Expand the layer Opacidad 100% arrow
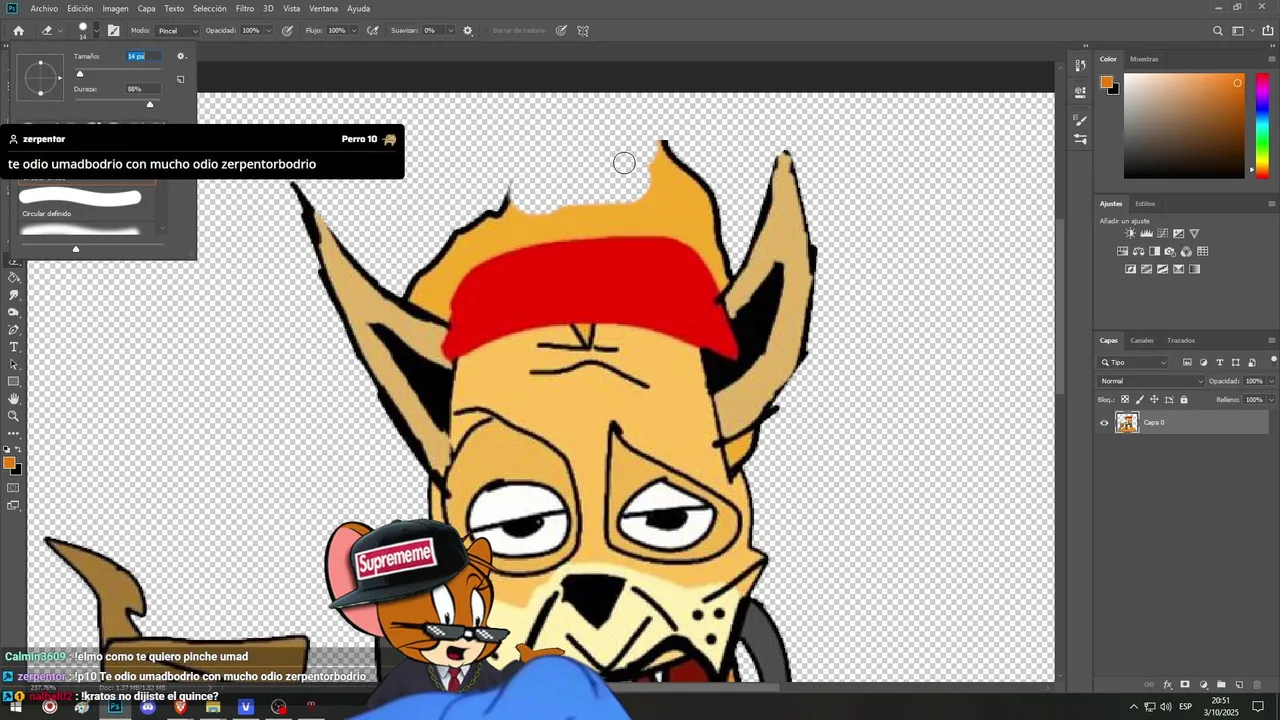 coord(1271,381)
